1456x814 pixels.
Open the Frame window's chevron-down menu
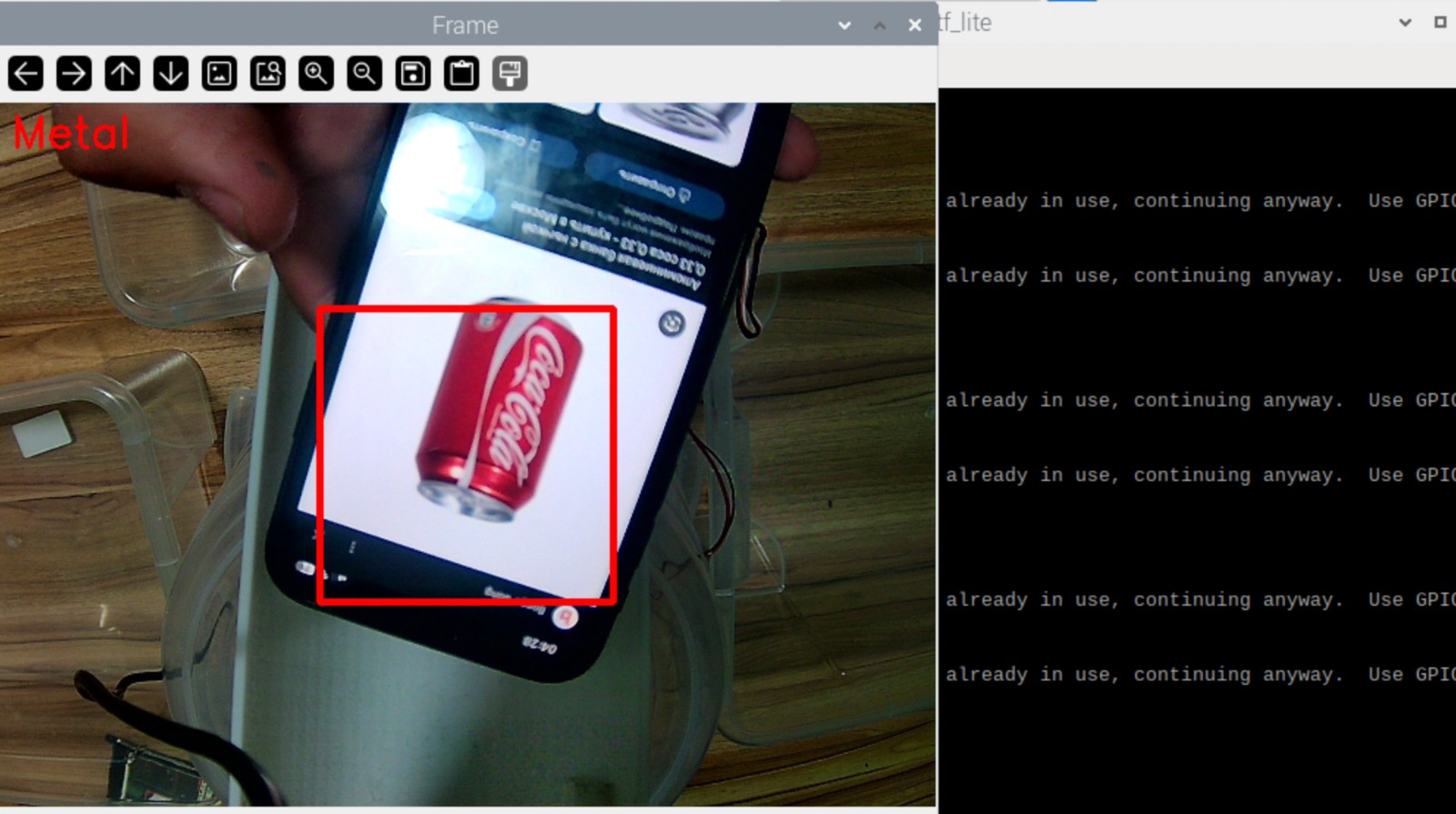pyautogui.click(x=844, y=25)
